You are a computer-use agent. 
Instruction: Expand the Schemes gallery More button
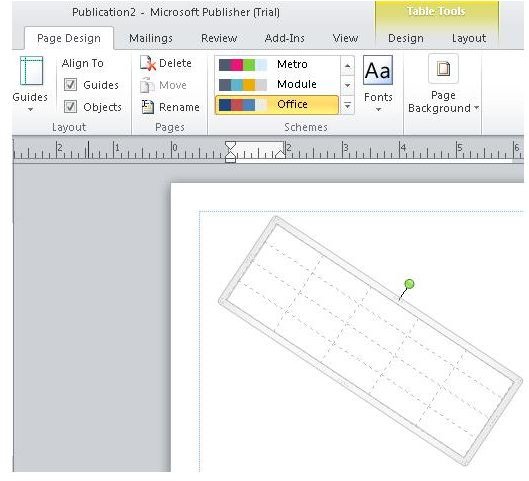347,105
